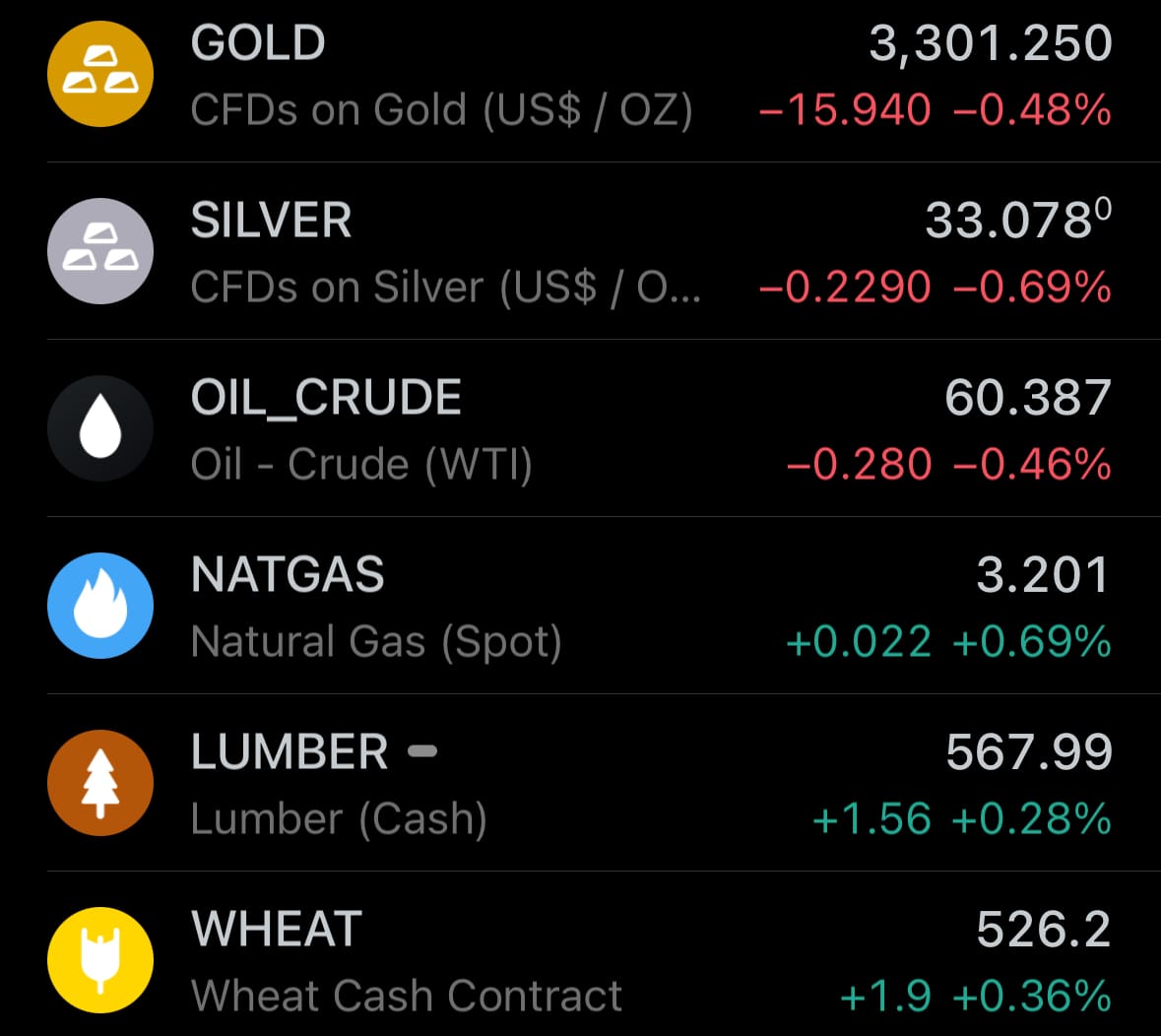The image size is (1161, 1036).
Task: Click natural gas change +0.69%
Action: tap(1031, 641)
